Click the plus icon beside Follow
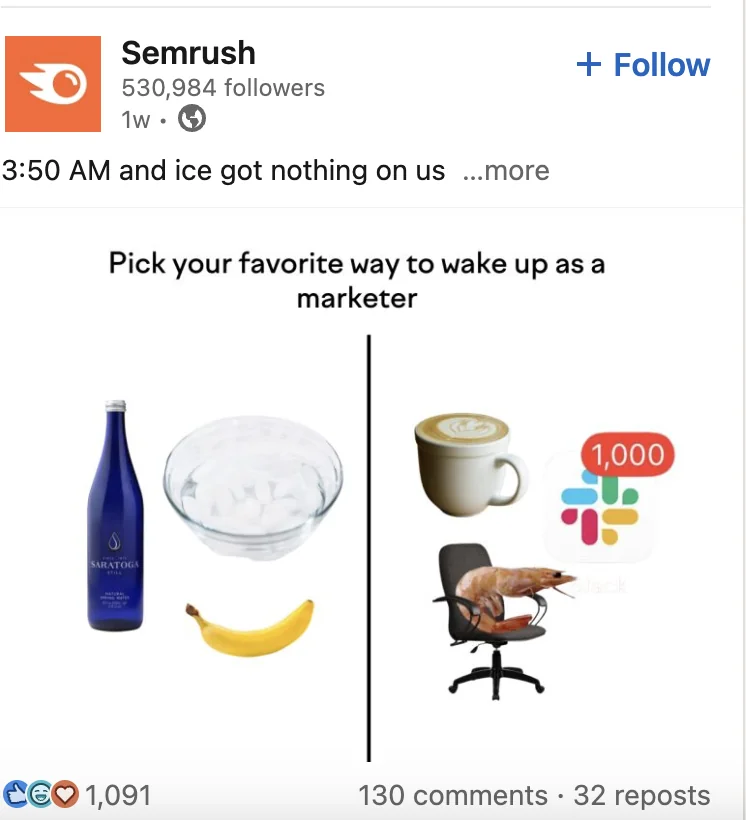 (589, 65)
